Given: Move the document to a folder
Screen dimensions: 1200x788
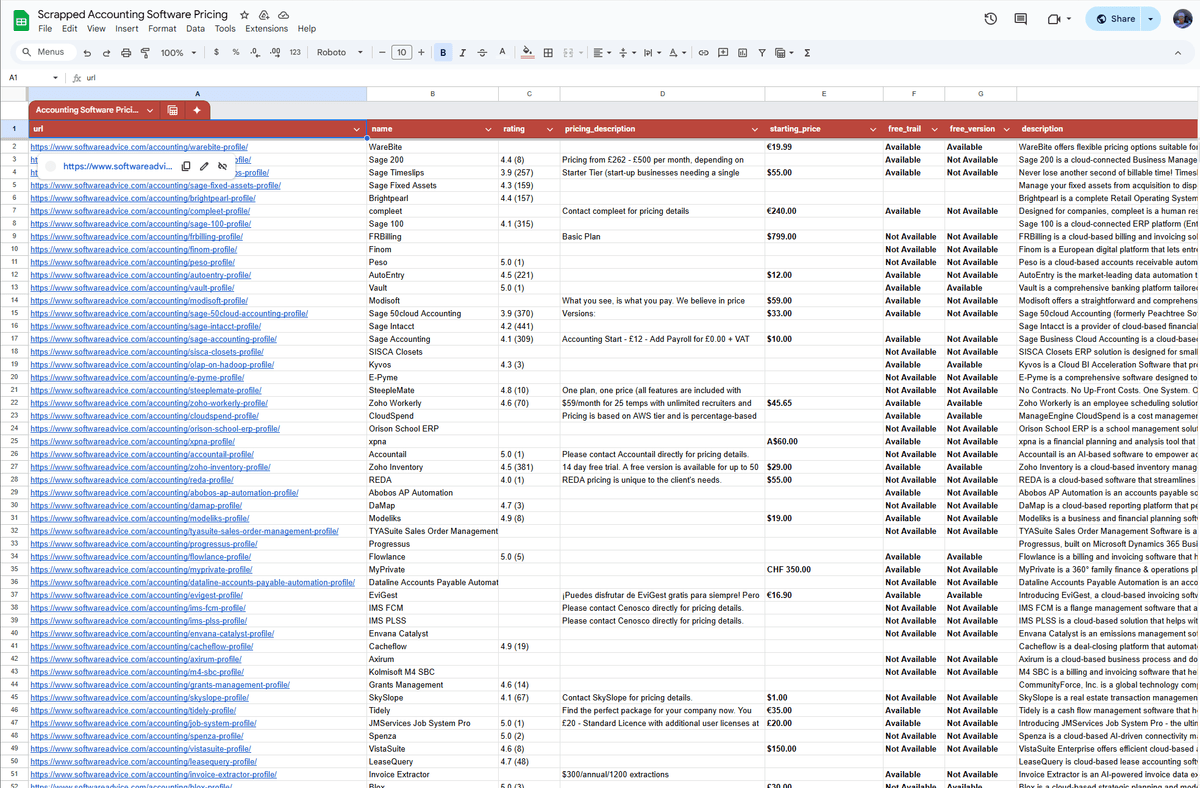Looking at the screenshot, I should coord(264,16).
